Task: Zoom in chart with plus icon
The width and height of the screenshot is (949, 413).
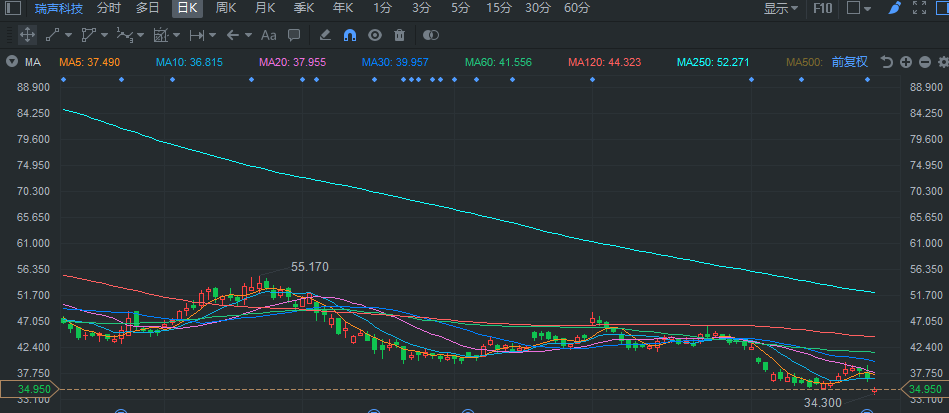Action: coord(906,62)
